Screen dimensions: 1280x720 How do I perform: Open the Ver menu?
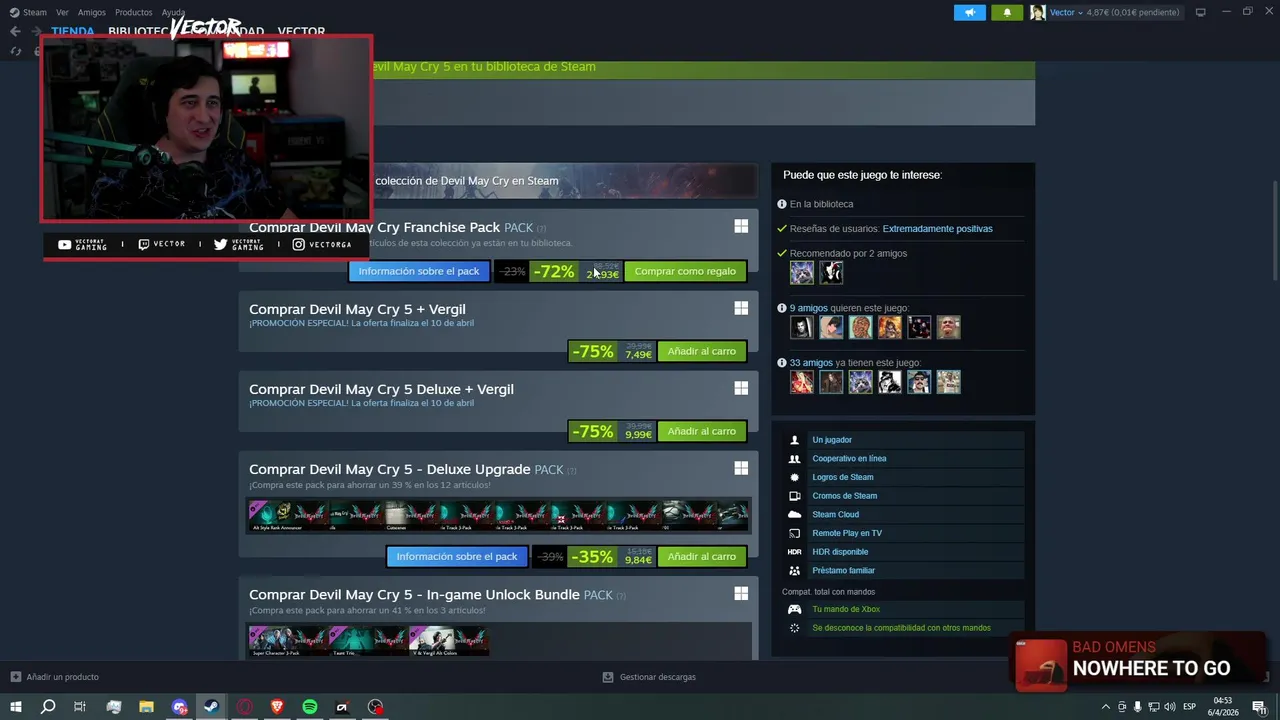pos(63,12)
